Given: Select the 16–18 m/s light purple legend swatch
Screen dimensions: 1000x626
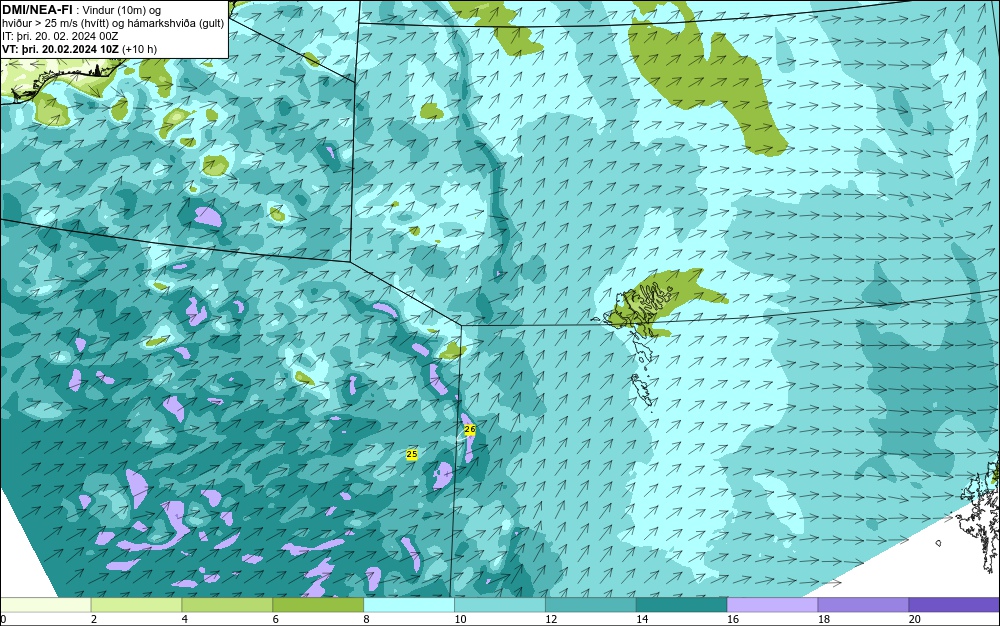Looking at the screenshot, I should point(773,605).
